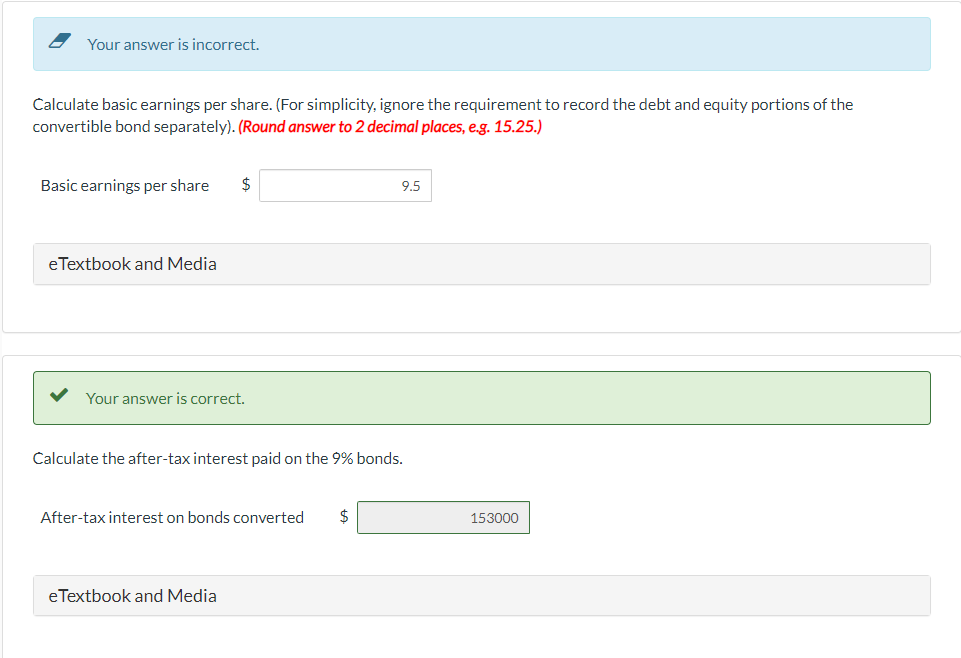Click 'Calculate the after-tax interest paid' question text
961x658 pixels.
218,459
